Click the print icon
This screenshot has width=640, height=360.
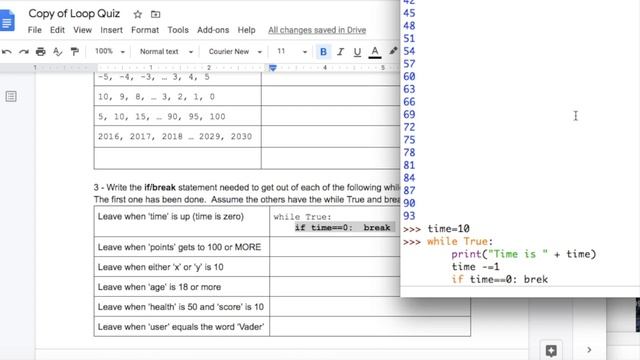(40, 52)
